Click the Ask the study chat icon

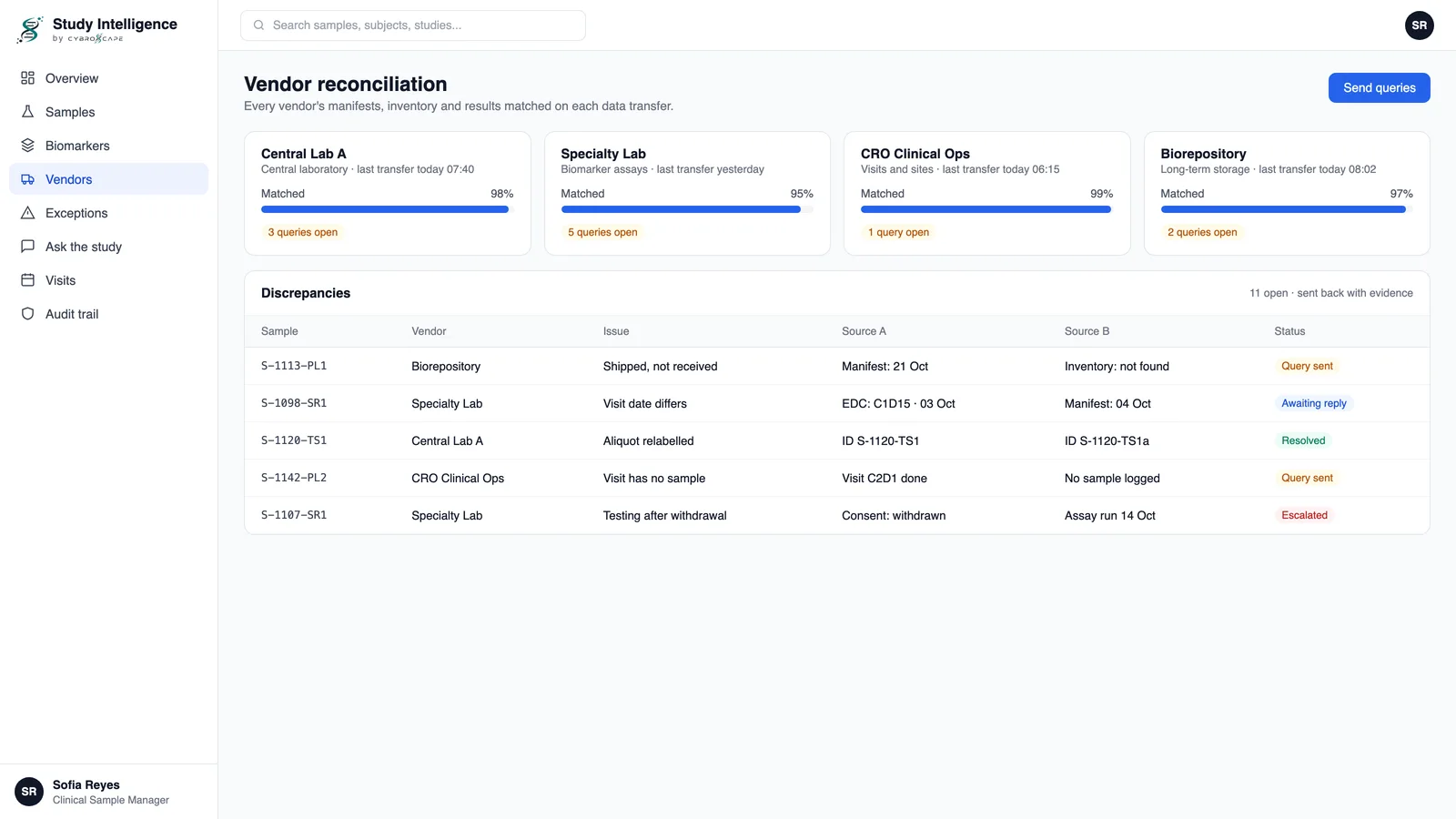pyautogui.click(x=27, y=247)
